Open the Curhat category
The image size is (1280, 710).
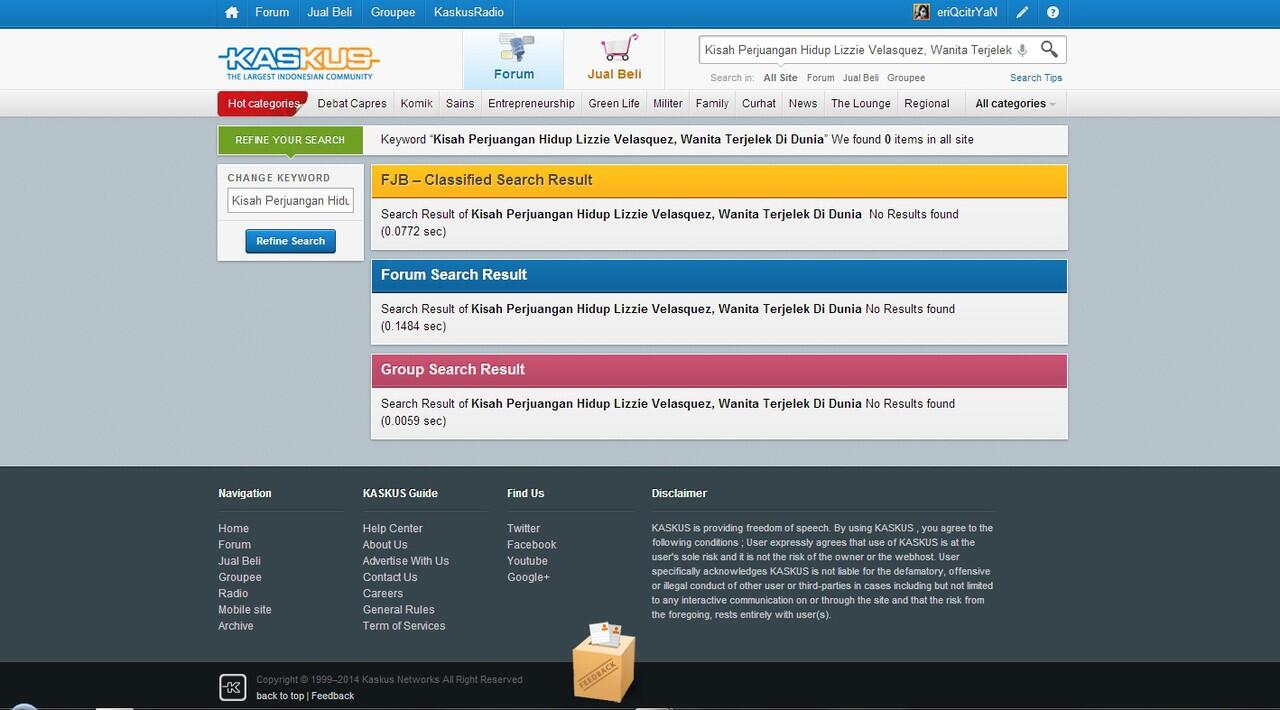pyautogui.click(x=759, y=104)
